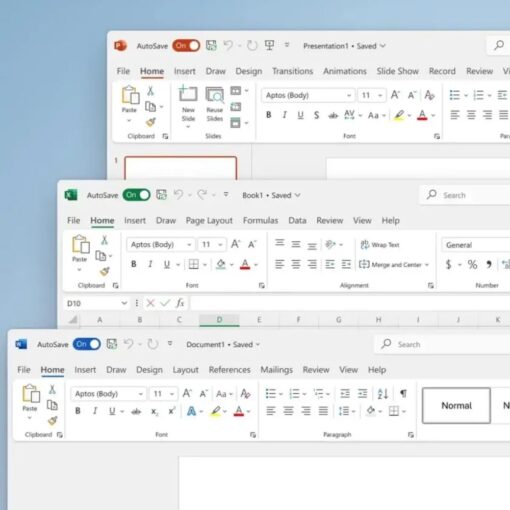The width and height of the screenshot is (510, 510).
Task: Click the Insert Function fx icon
Action: (180, 303)
